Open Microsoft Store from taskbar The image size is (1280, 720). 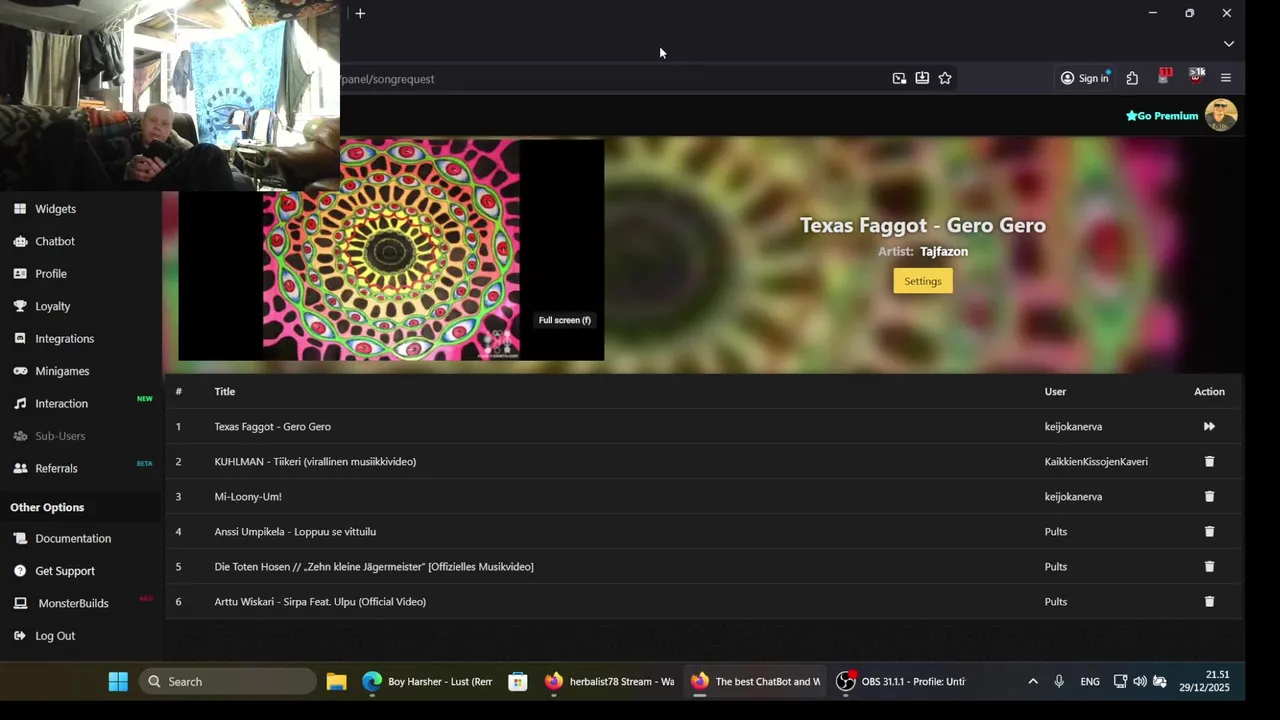518,682
